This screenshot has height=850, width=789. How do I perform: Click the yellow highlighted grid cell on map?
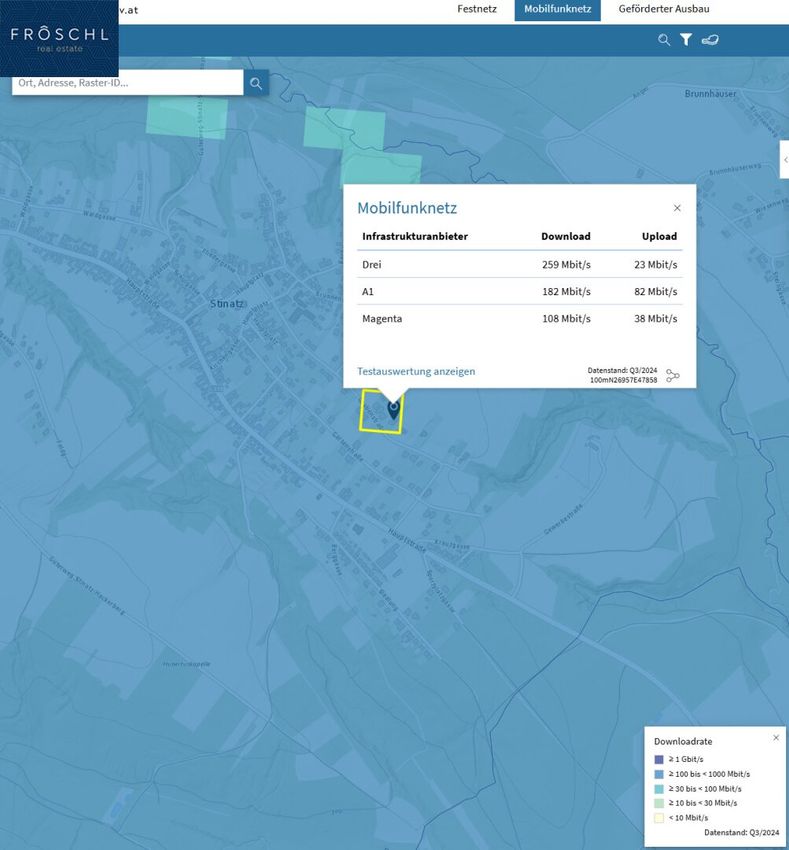(374, 422)
